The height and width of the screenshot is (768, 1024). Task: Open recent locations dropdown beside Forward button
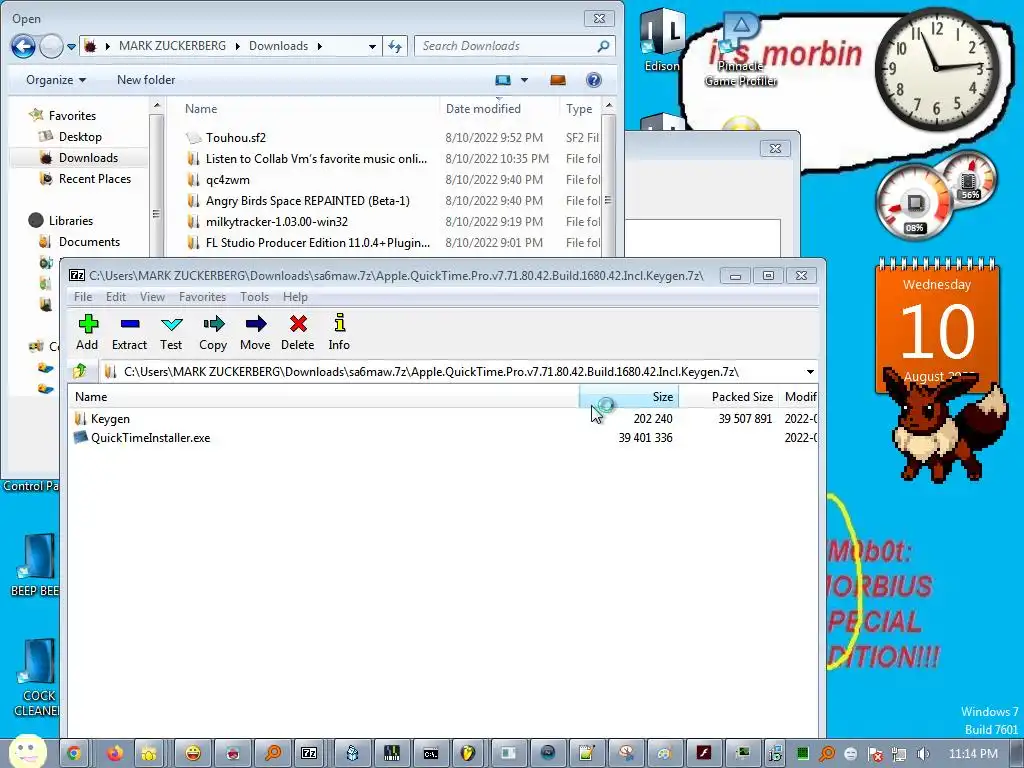[x=71, y=46]
